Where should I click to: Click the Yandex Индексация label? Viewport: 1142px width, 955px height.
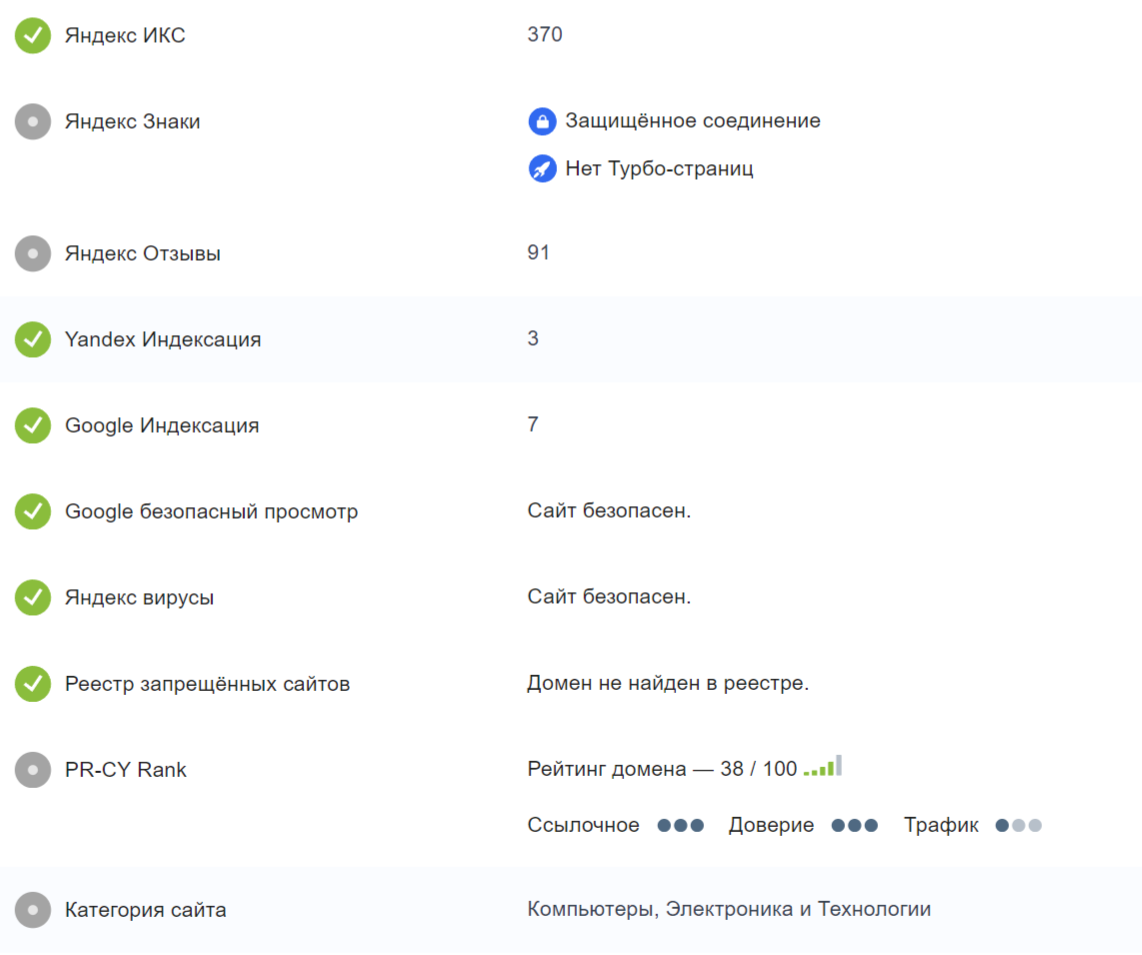(163, 339)
